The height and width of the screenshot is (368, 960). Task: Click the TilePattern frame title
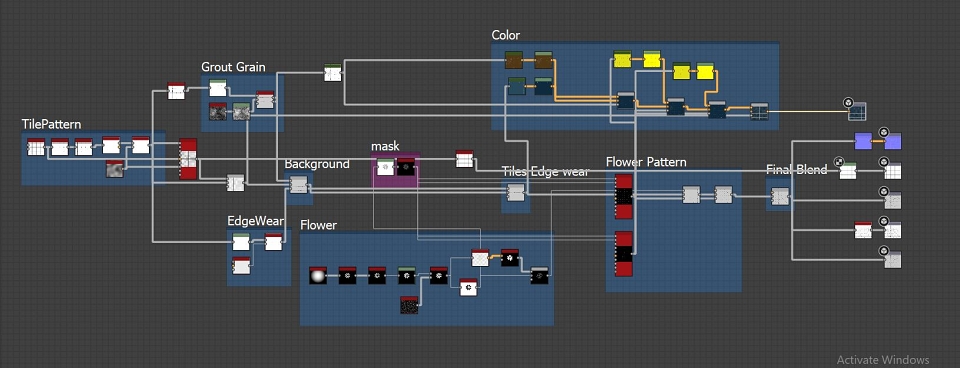[x=51, y=124]
